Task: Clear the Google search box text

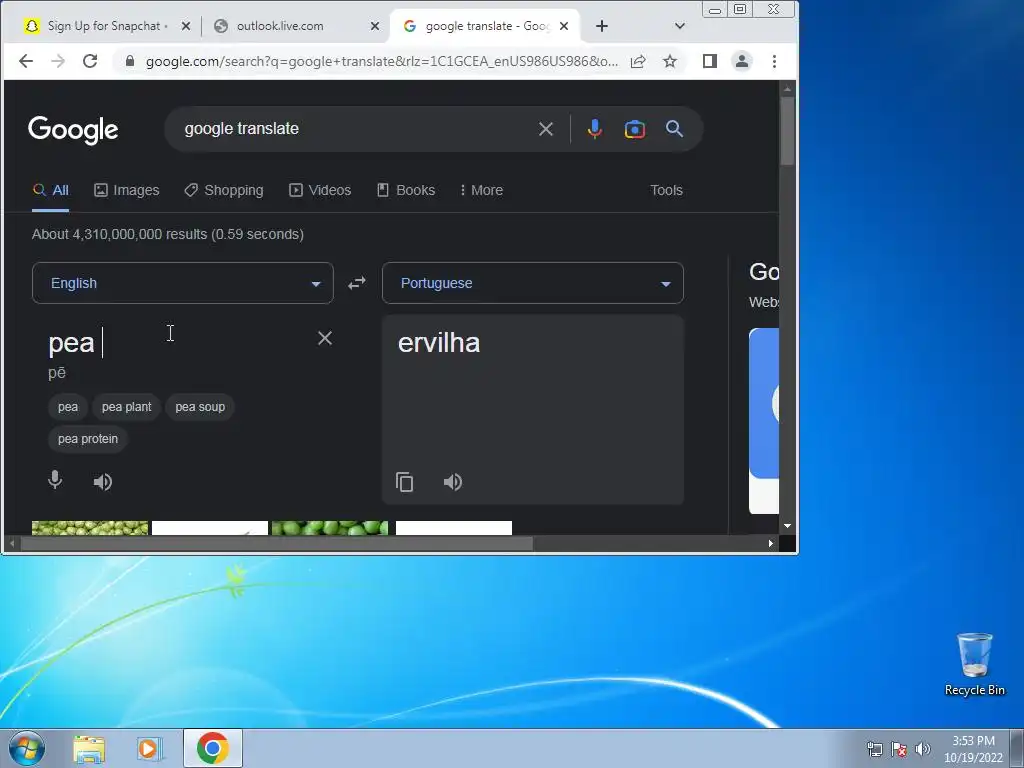Action: coord(546,129)
